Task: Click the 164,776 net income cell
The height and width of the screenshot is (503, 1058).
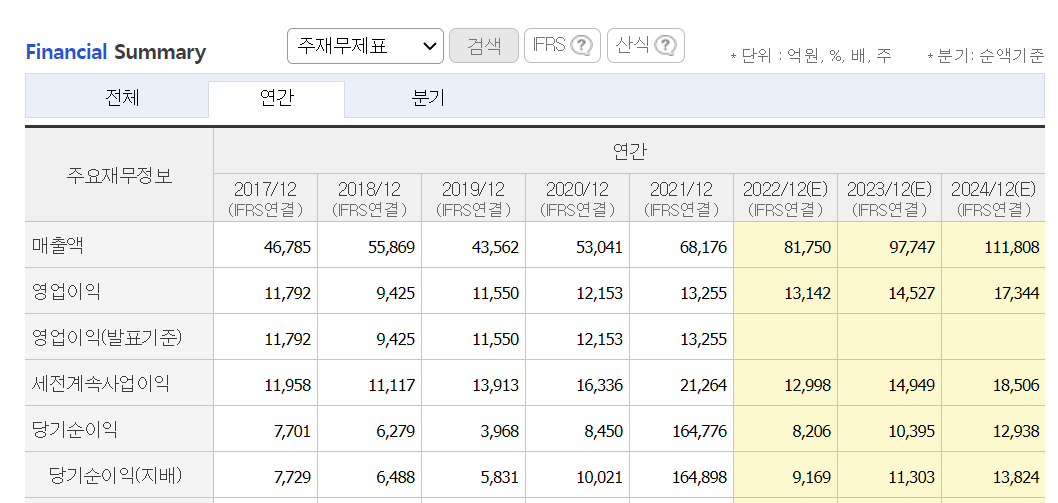Action: point(681,429)
